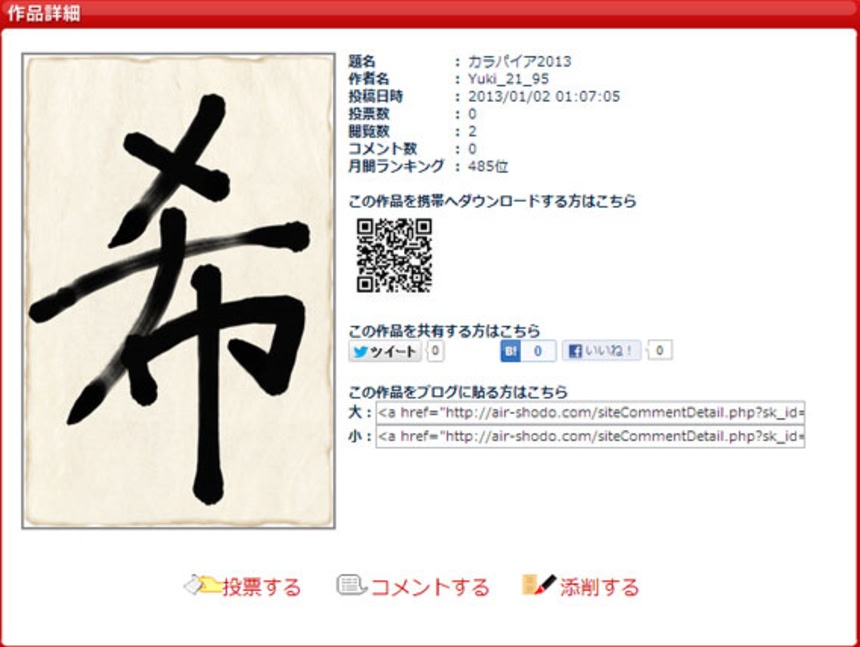
Task: Click the title カラパイア2013
Action: pyautogui.click(x=519, y=61)
